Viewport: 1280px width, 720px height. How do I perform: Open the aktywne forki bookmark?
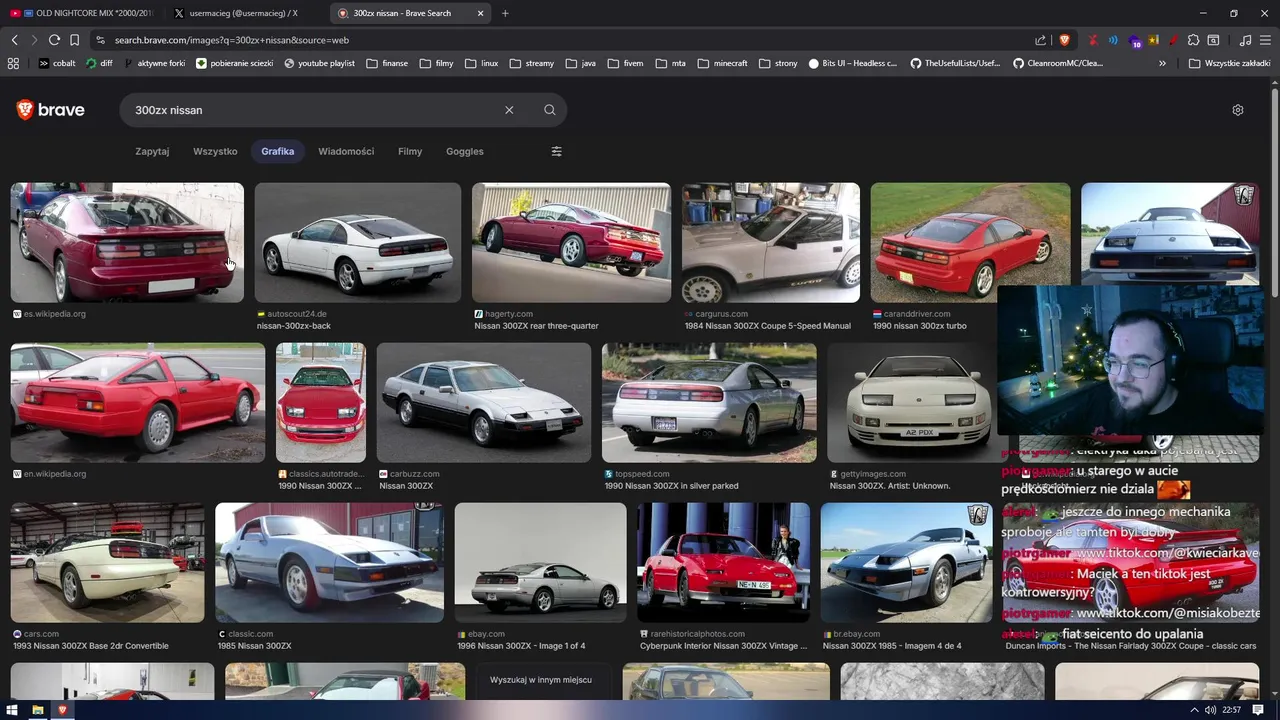tap(155, 63)
